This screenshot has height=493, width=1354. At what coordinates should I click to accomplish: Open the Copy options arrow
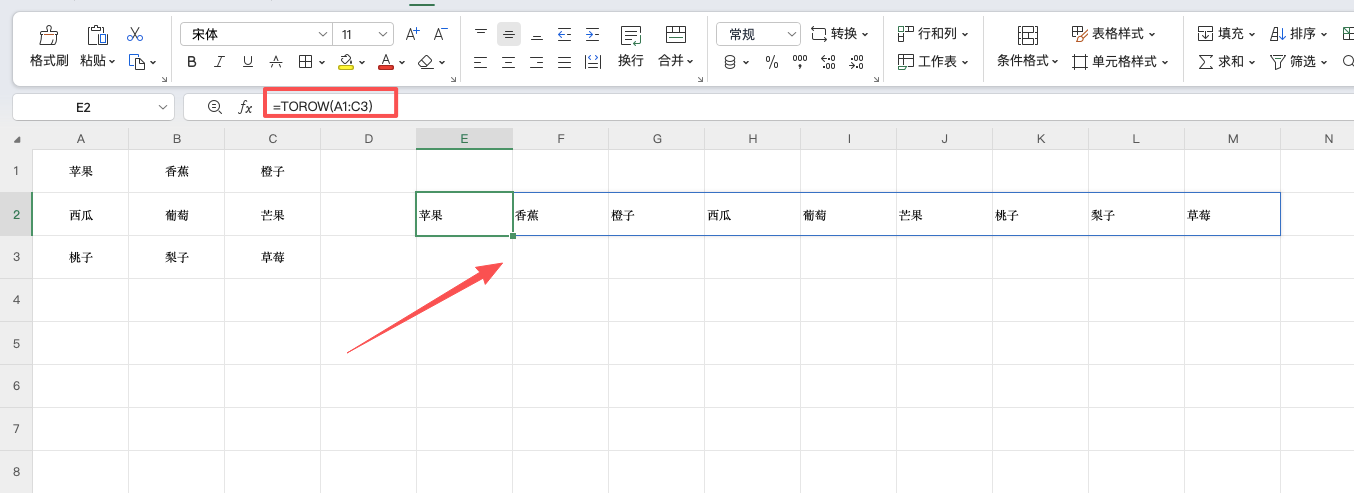(x=153, y=62)
